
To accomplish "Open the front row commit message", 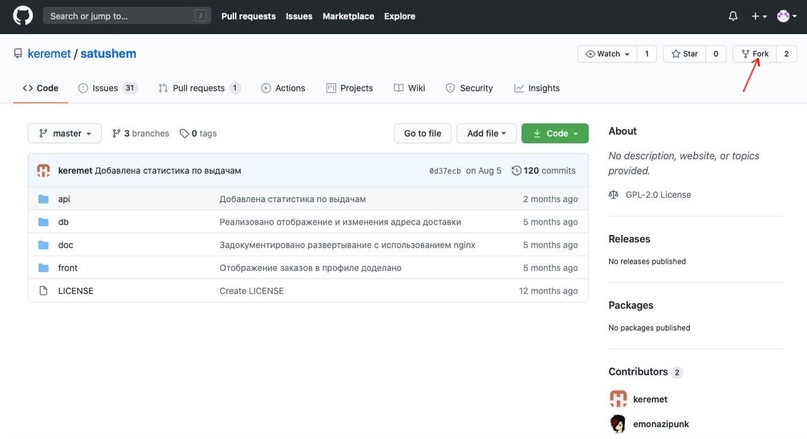I will click(x=310, y=268).
